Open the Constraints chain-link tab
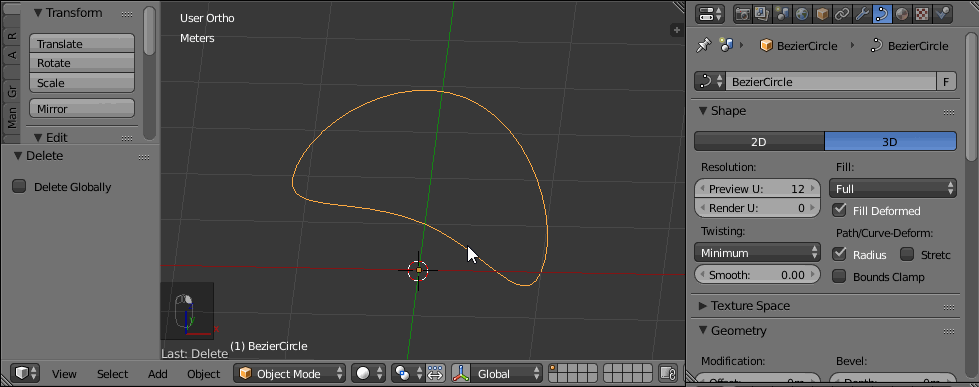The height and width of the screenshot is (387, 979). 842,14
